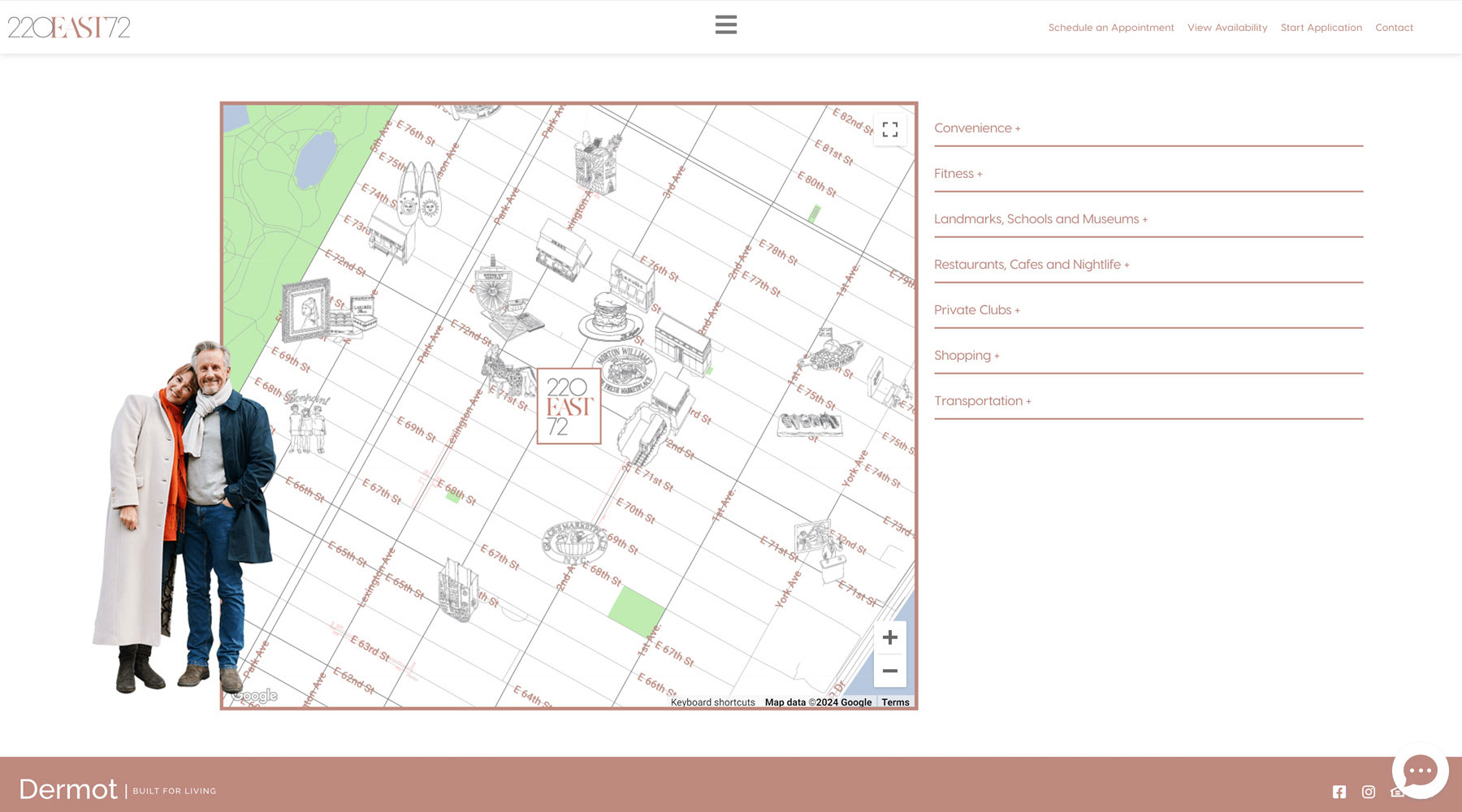Viewport: 1462px width, 812px height.
Task: Go to the Contact page
Action: 1394,28
